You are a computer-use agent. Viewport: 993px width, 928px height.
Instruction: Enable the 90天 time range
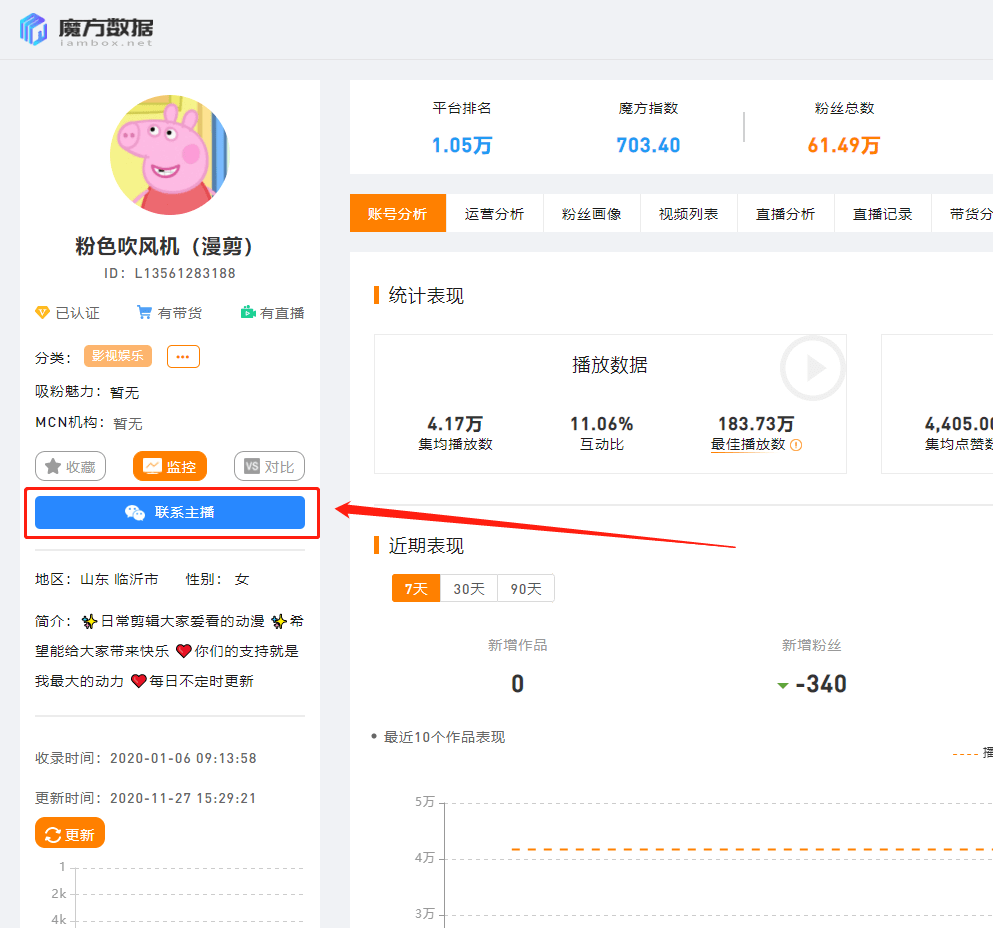(525, 589)
